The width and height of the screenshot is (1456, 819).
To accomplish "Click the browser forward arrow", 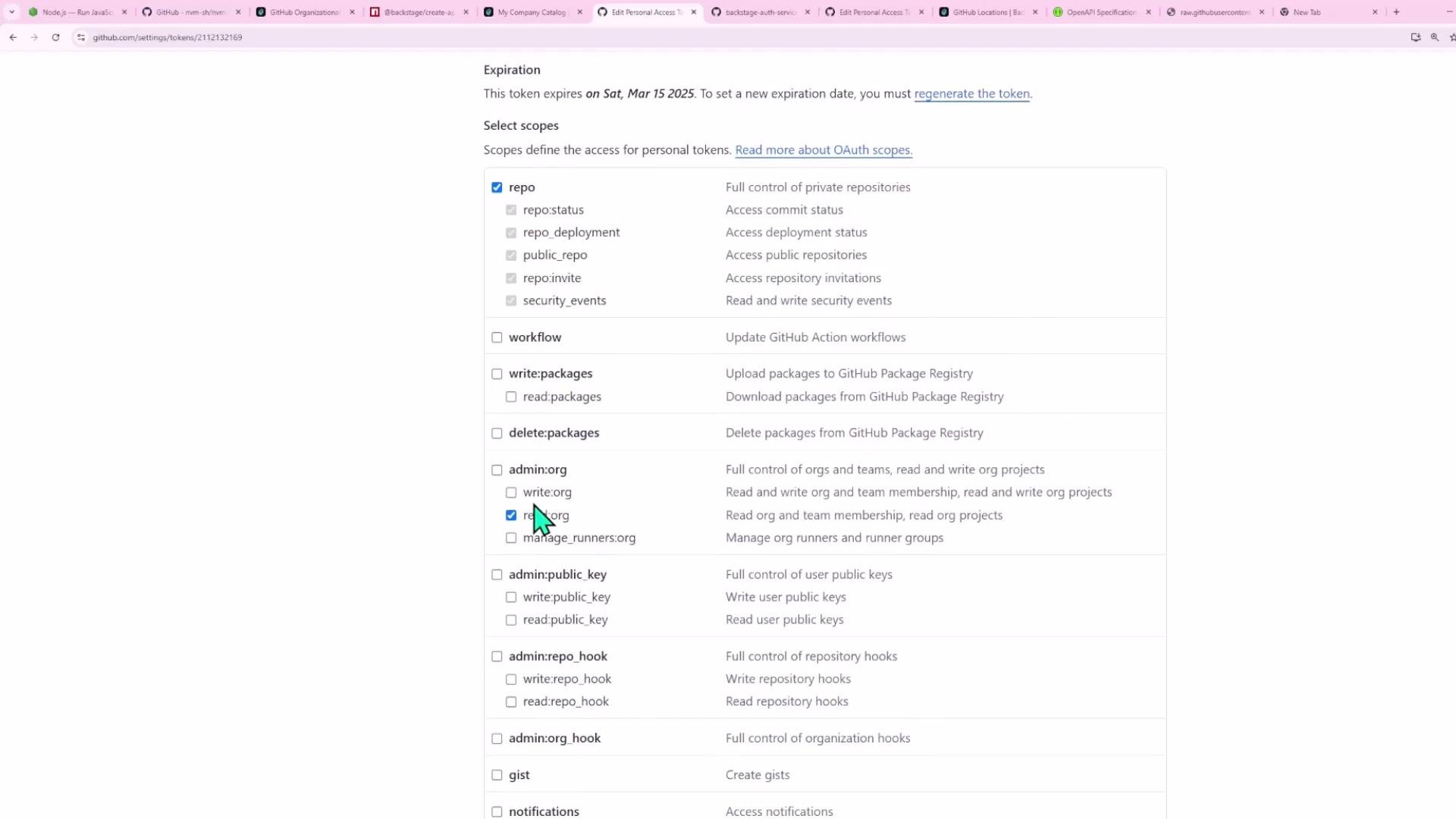I will click(34, 37).
